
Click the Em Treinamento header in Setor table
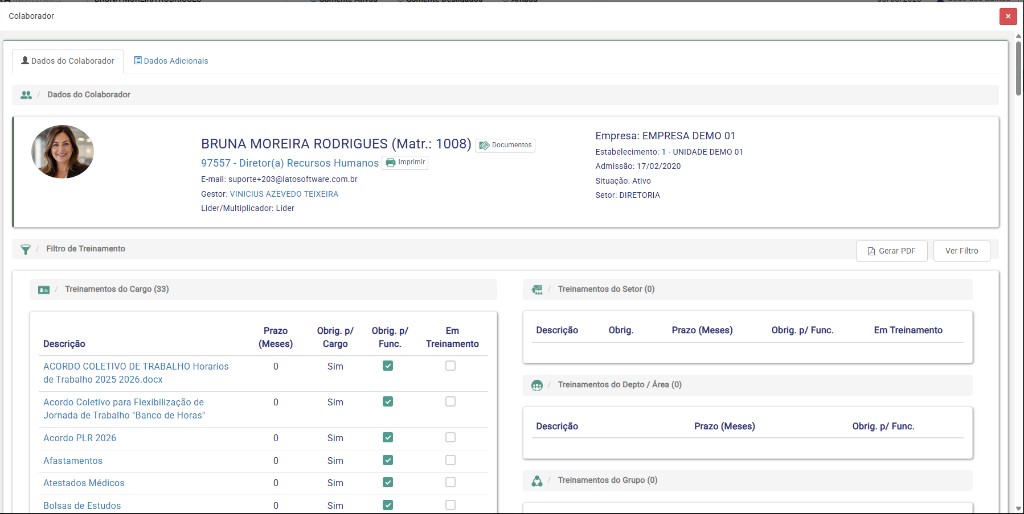tap(908, 330)
